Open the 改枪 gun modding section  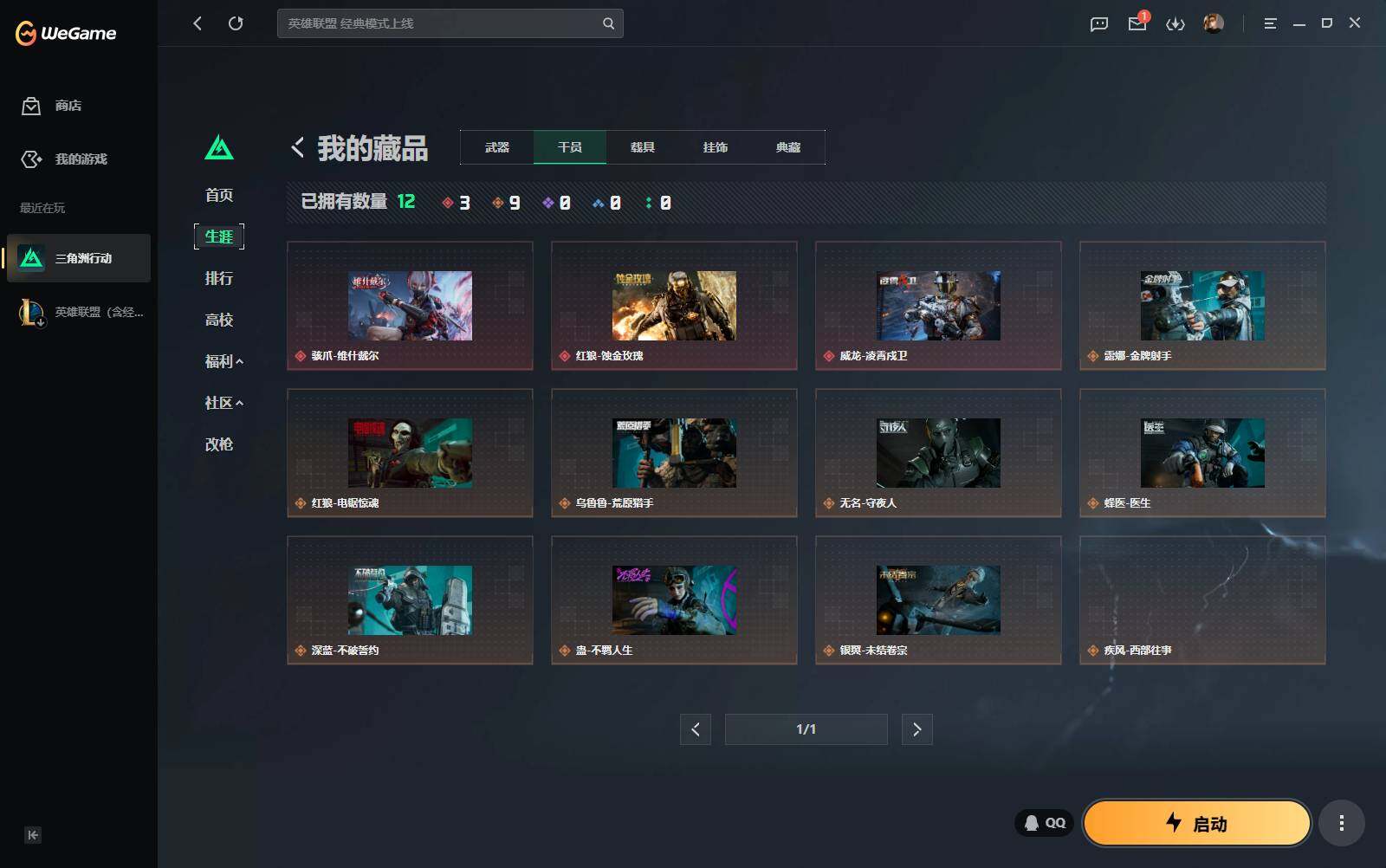[x=219, y=444]
